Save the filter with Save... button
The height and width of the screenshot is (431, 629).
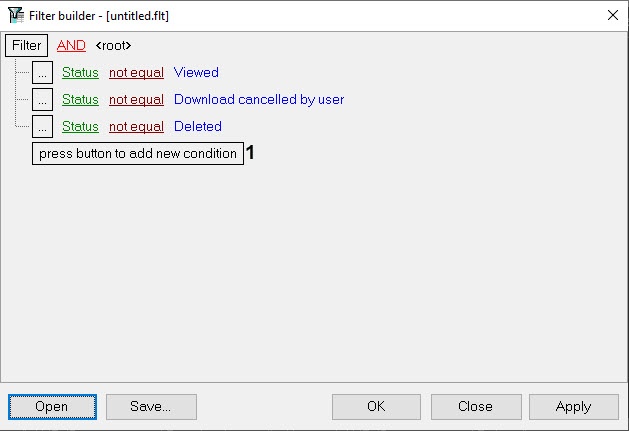(x=151, y=407)
